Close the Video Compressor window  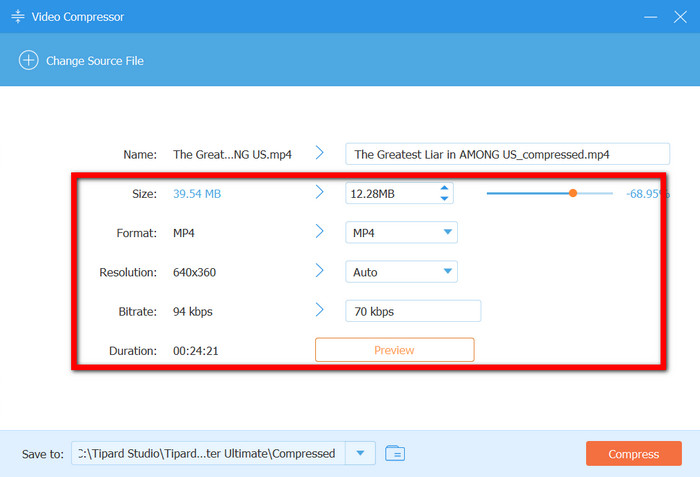tap(680, 17)
